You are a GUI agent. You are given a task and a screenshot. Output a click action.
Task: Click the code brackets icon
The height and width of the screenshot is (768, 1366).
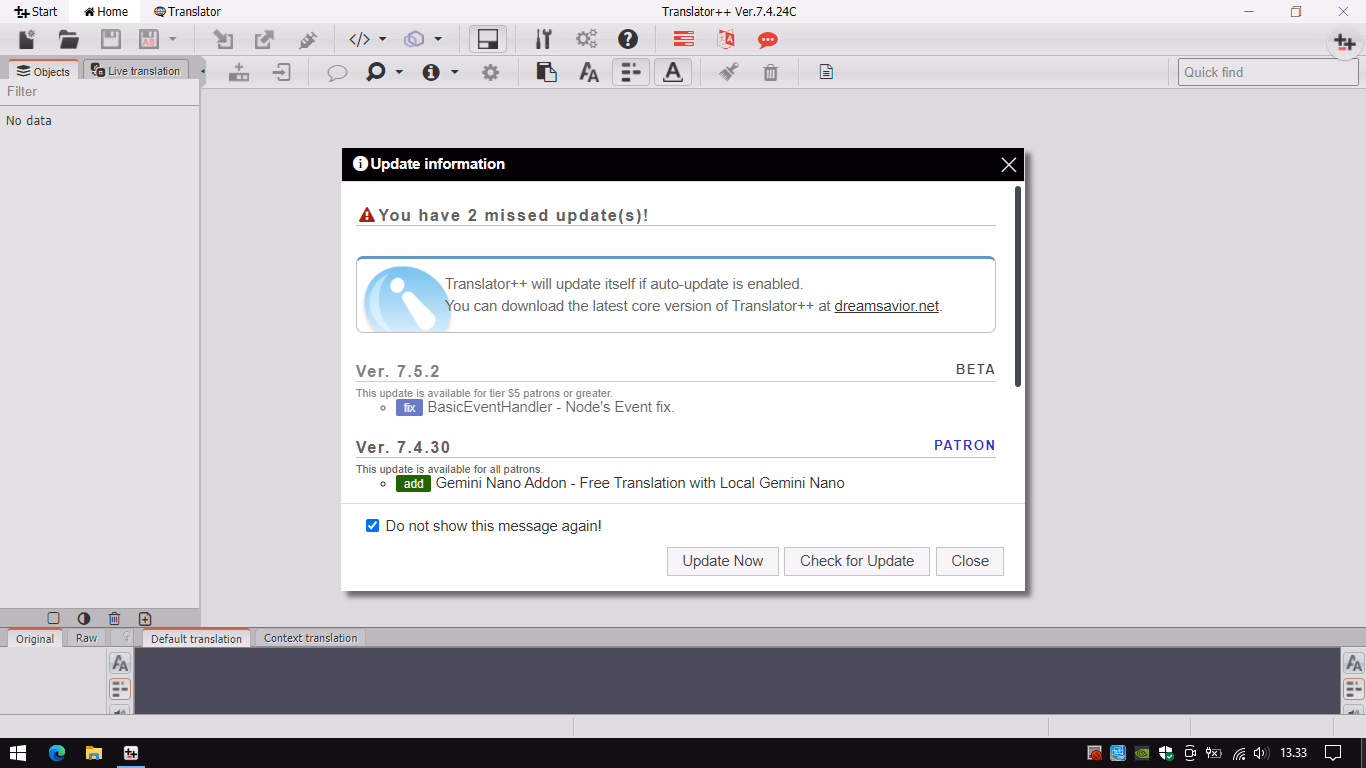tap(359, 40)
